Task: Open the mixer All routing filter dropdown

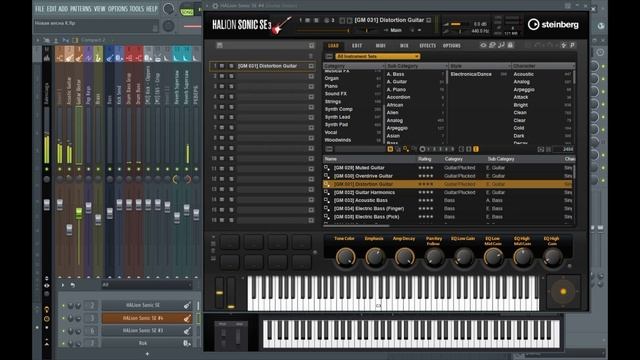Action: 146,284
